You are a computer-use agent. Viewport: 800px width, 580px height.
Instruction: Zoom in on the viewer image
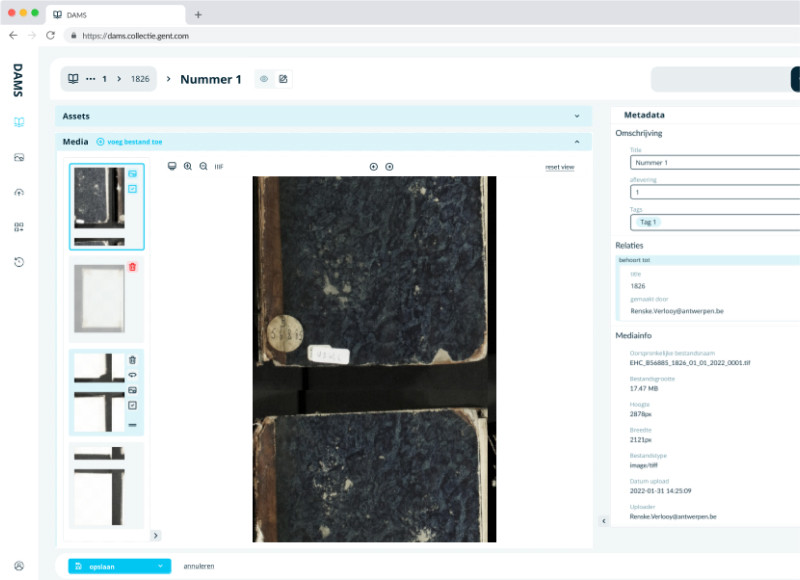point(188,166)
